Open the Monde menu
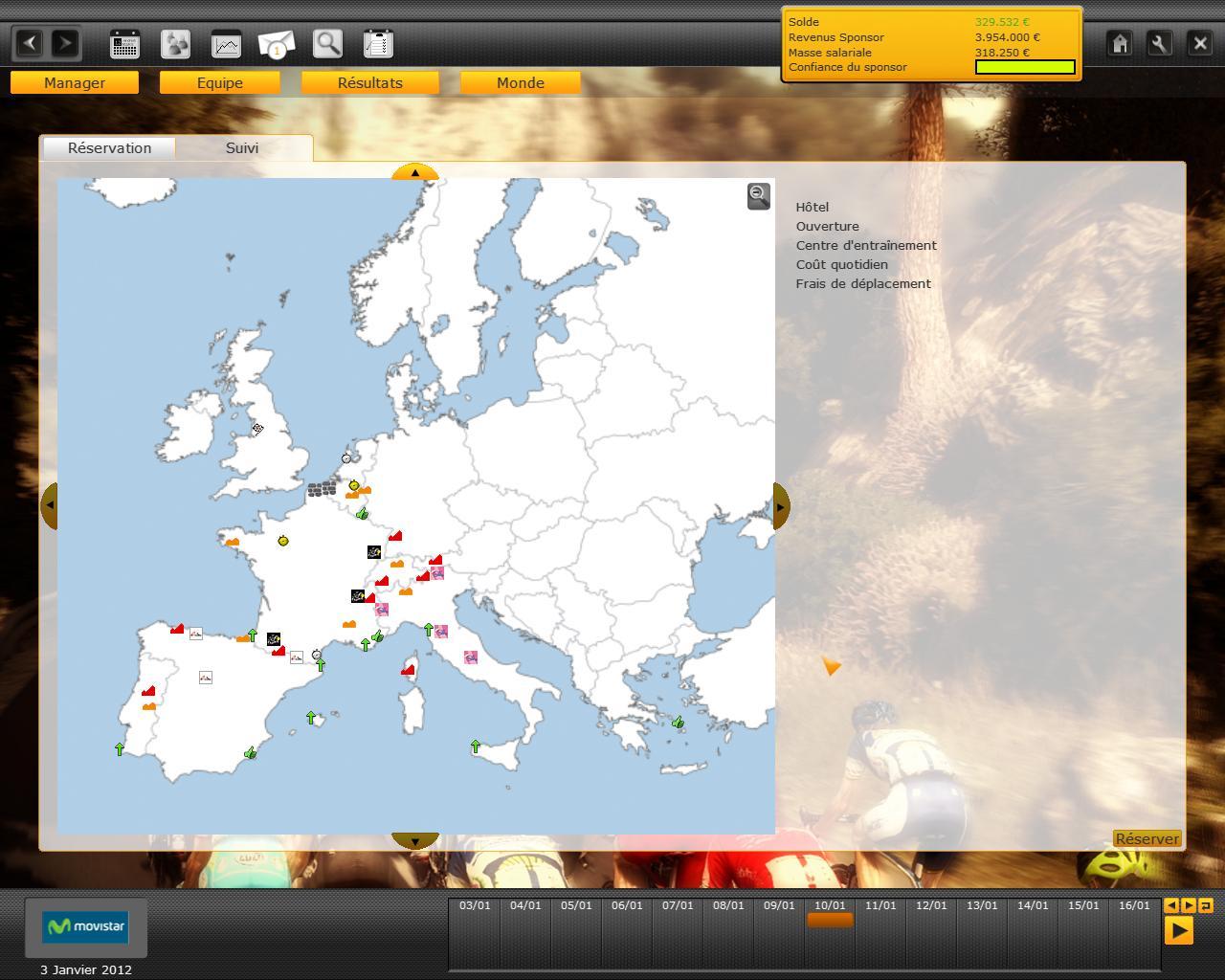 521,83
